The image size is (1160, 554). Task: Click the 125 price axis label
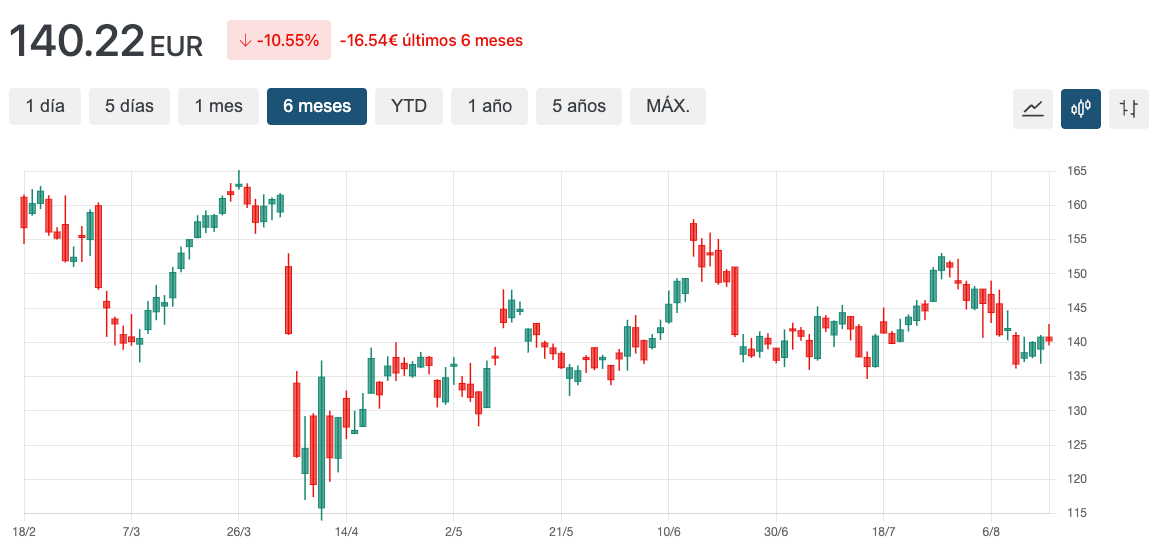[1076, 445]
